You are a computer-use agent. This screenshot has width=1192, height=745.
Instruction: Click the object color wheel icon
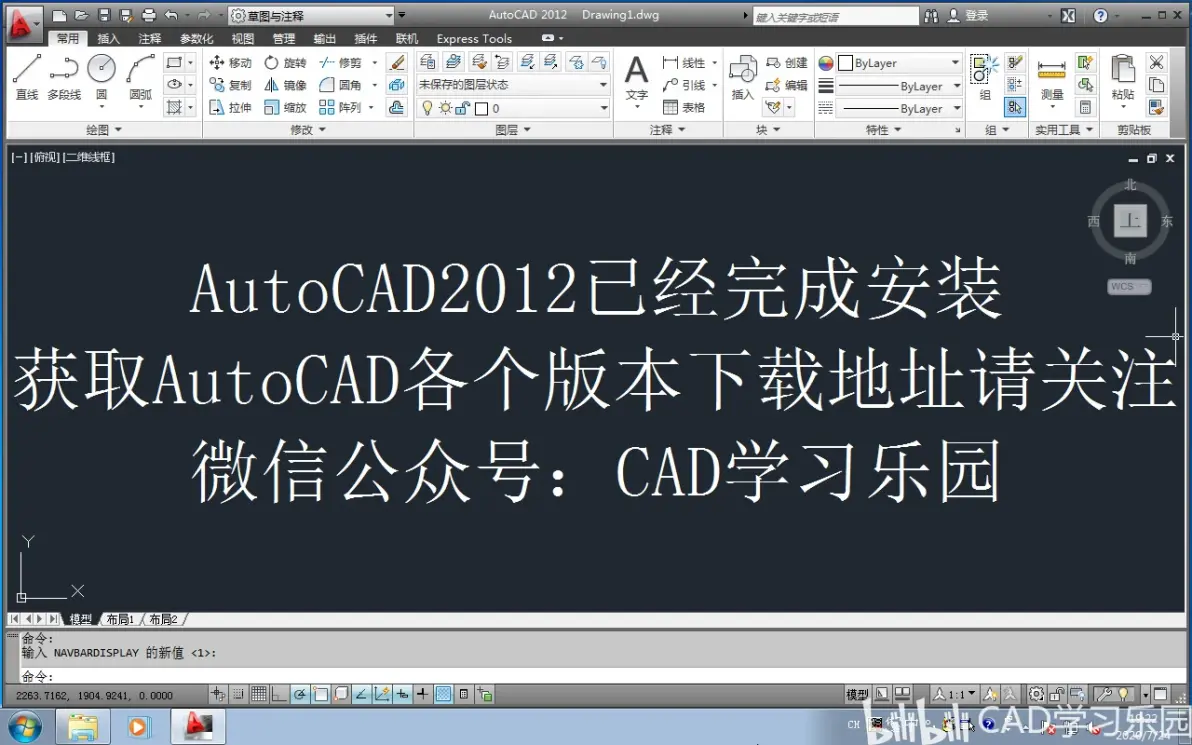pyautogui.click(x=826, y=63)
